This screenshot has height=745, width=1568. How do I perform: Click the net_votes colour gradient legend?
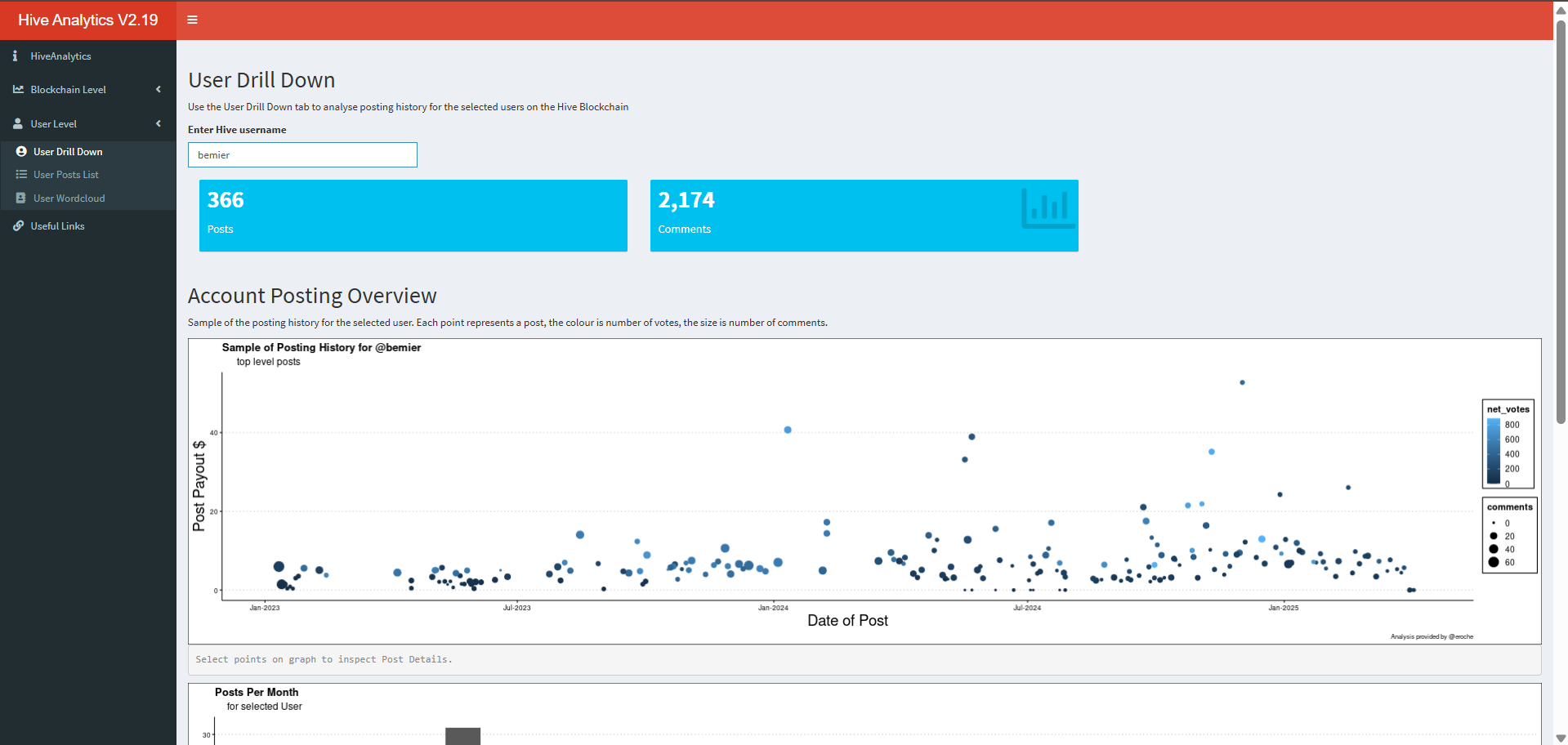coord(1494,452)
